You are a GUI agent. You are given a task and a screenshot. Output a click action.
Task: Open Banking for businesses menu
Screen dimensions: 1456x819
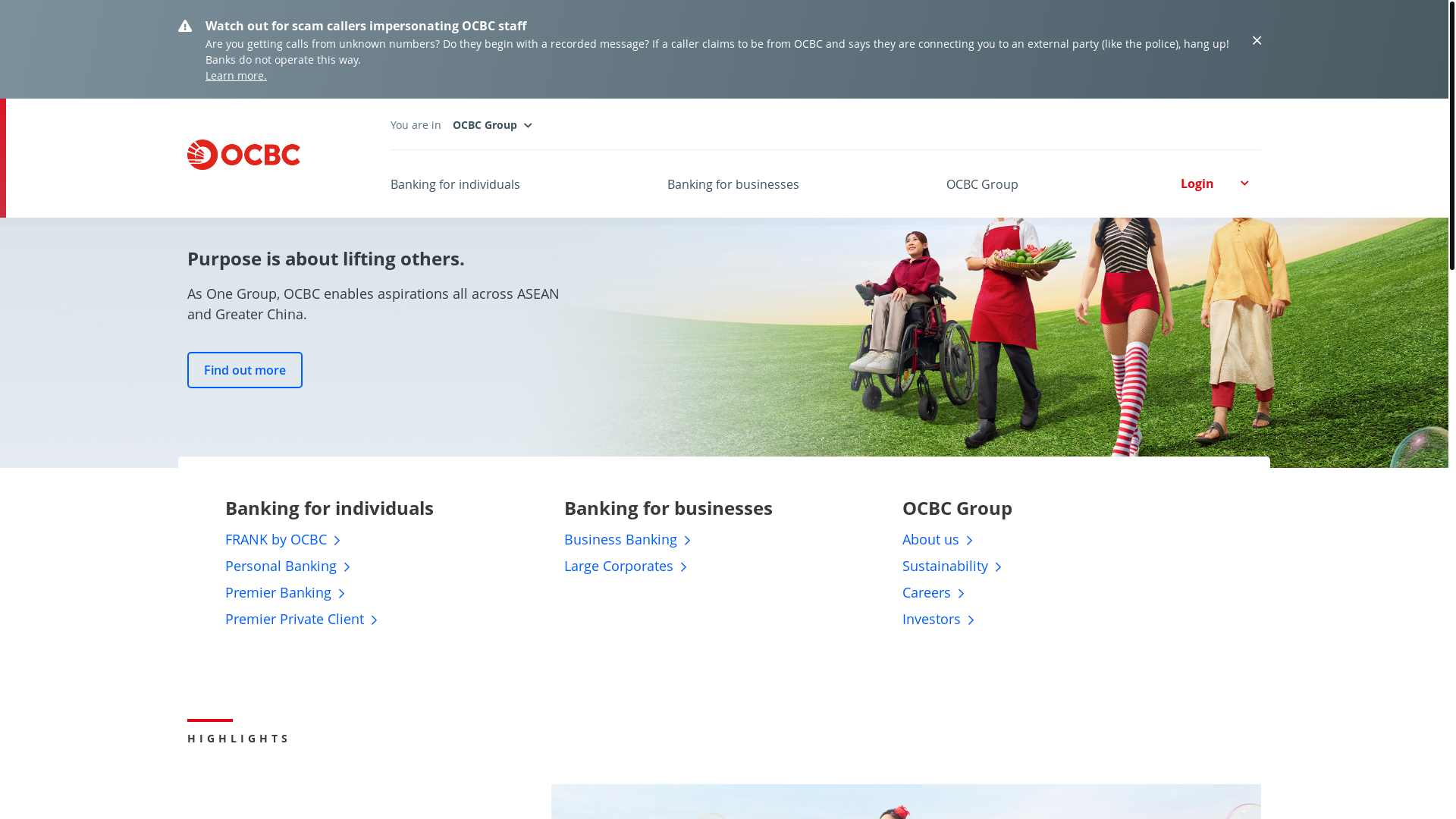(x=733, y=184)
